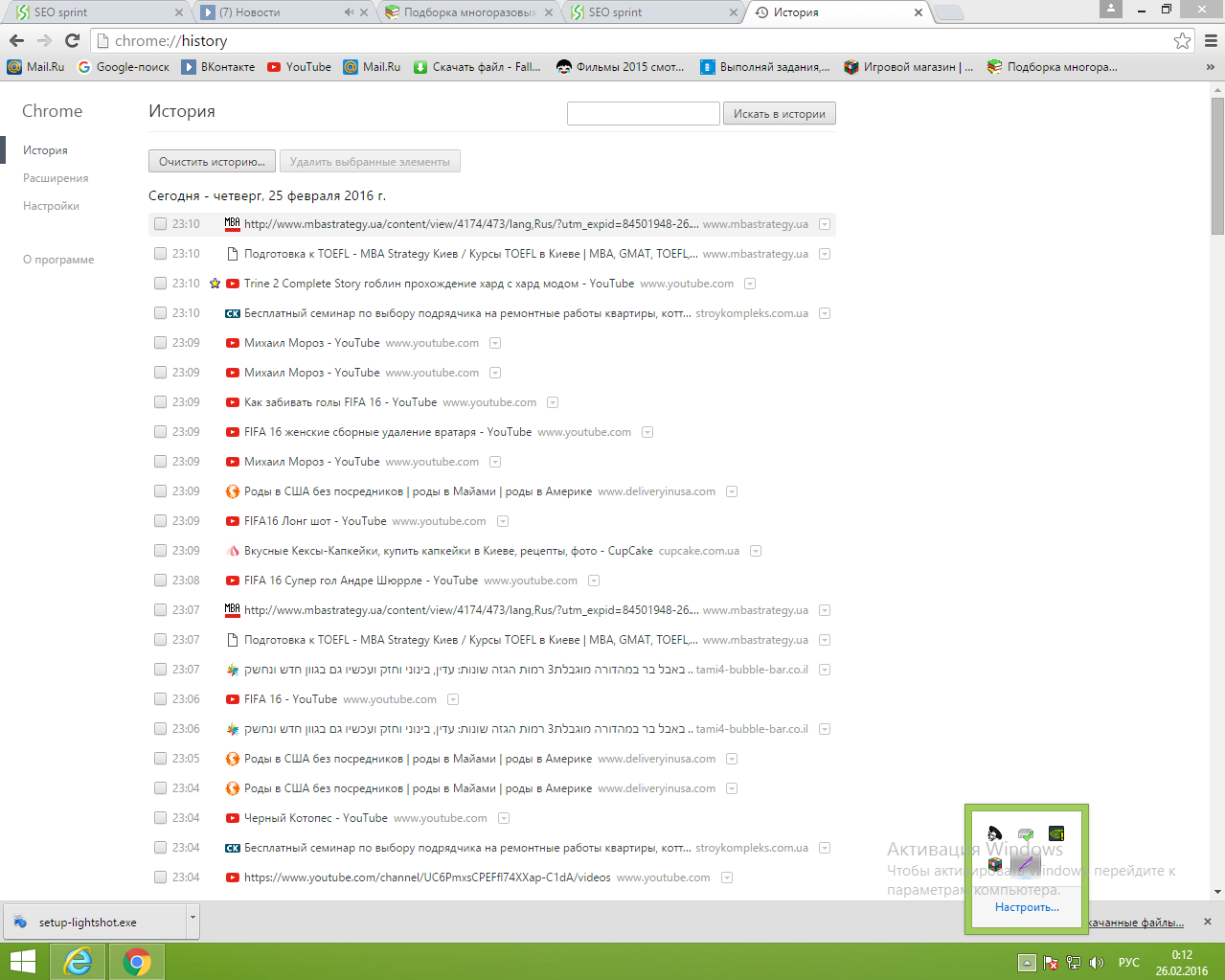Open the Расширения sidebar item
The image size is (1225, 980).
[x=56, y=178]
